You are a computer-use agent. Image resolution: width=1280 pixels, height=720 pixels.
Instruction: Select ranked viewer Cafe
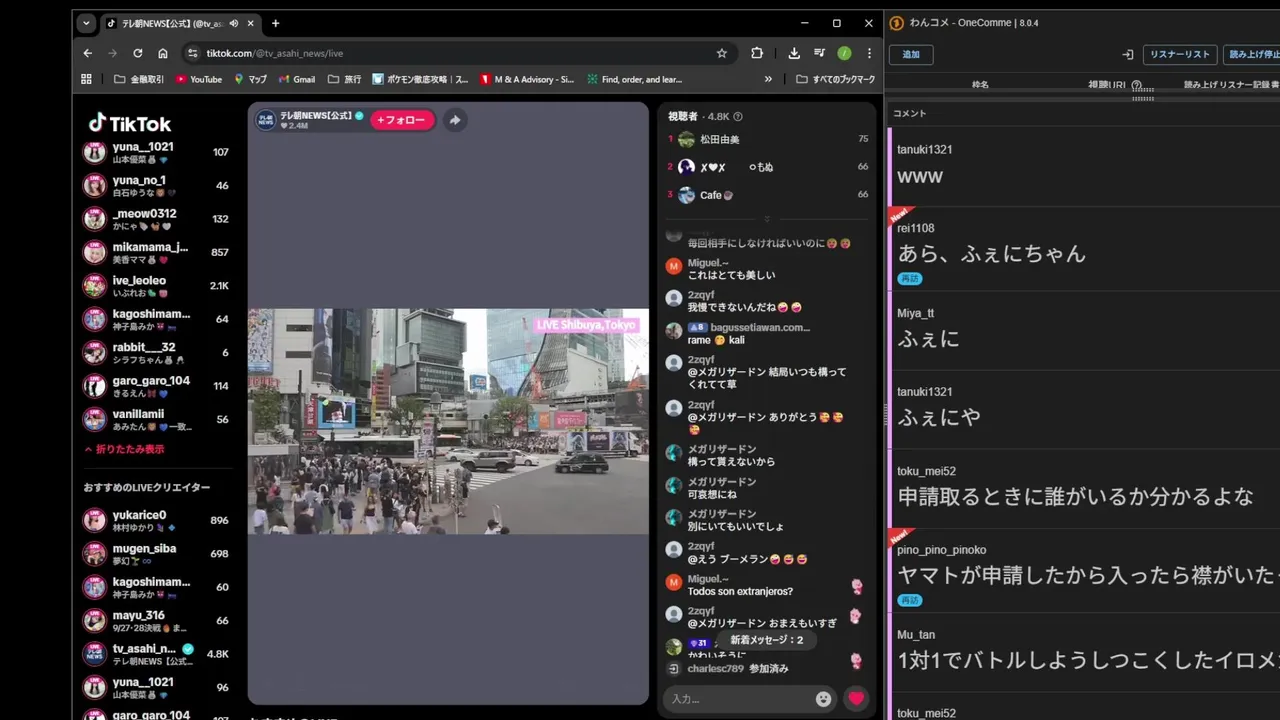coord(767,195)
